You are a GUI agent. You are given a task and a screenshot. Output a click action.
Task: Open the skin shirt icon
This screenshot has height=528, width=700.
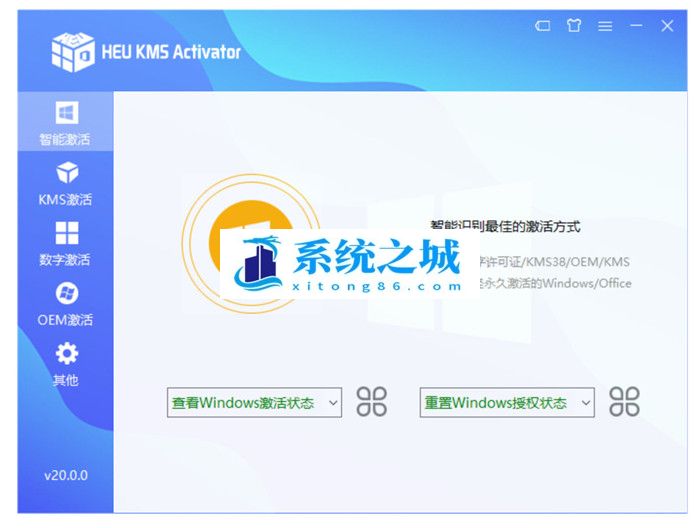(x=574, y=25)
